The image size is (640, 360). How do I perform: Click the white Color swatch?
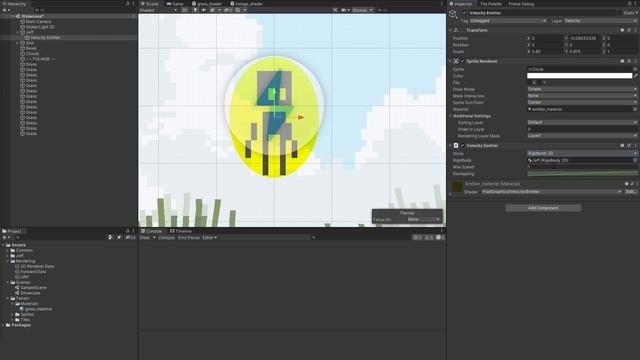[x=580, y=76]
